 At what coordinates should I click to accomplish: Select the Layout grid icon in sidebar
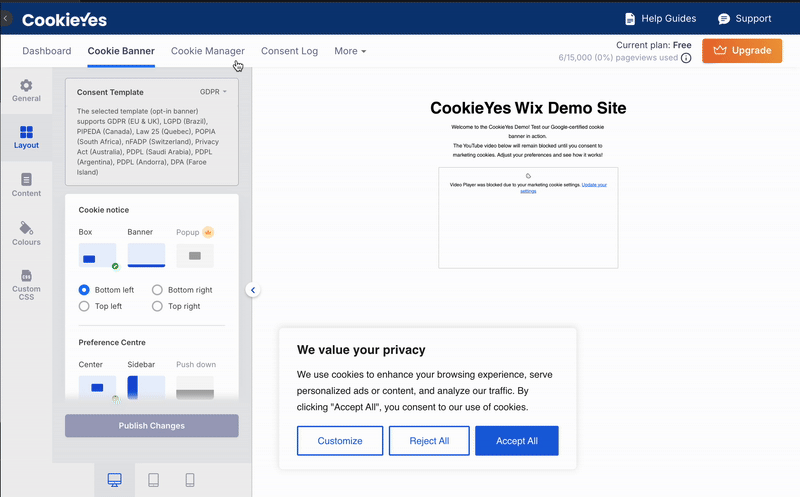[26, 132]
